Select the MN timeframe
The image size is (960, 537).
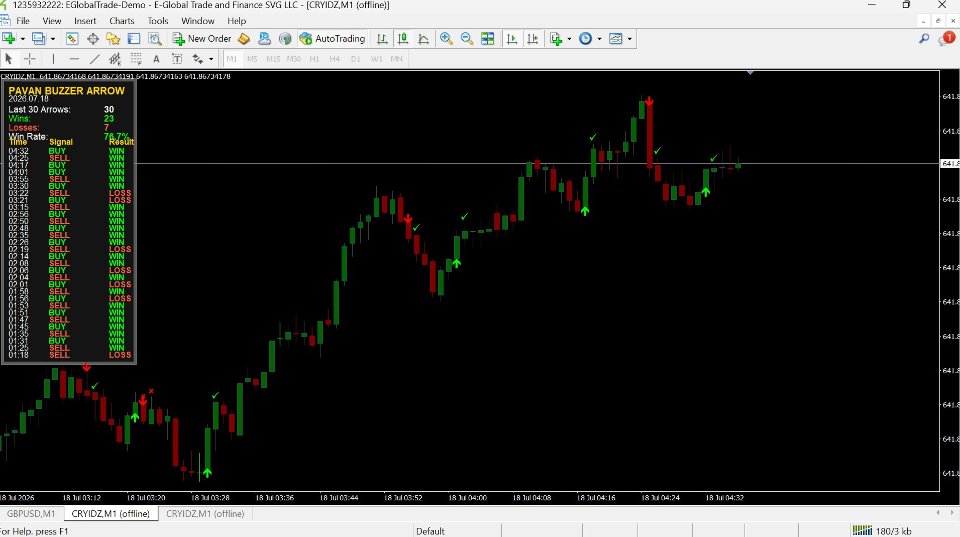(x=397, y=59)
